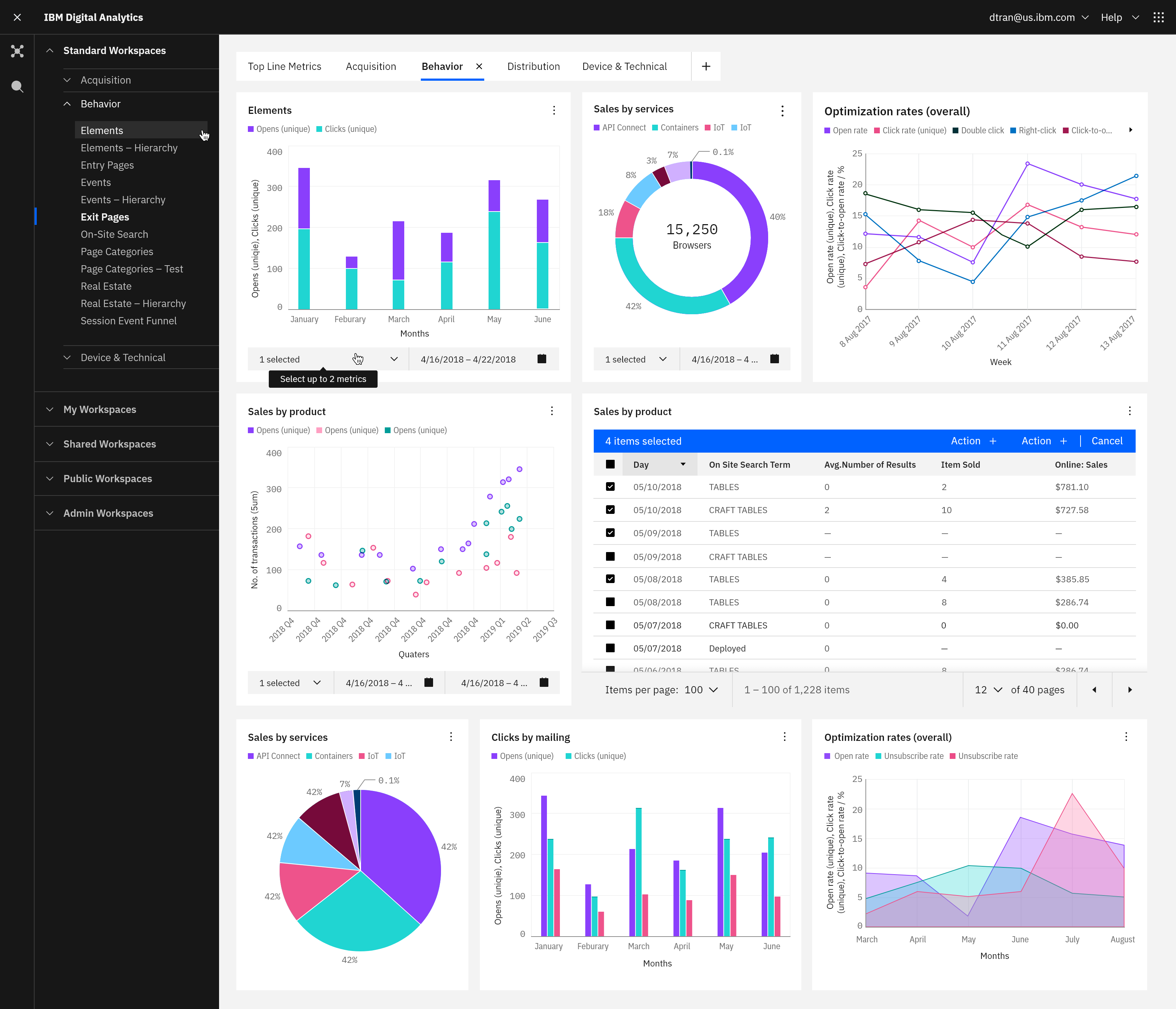Open Exit Pages in sidebar
This screenshot has width=1176, height=1009.
click(x=105, y=217)
